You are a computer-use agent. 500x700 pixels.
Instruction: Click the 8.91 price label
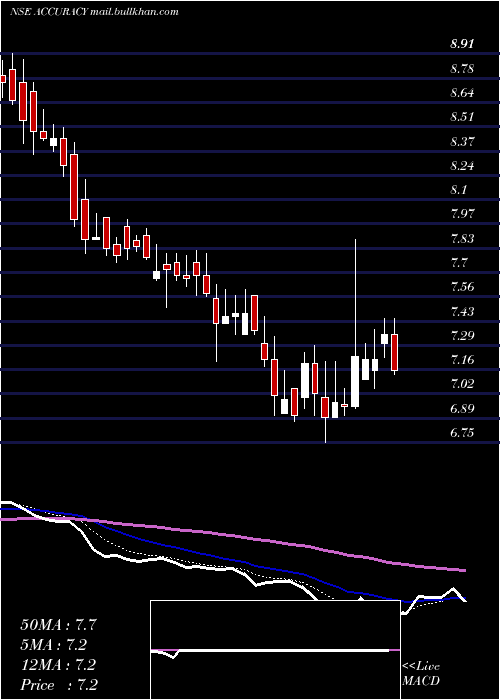click(x=462, y=44)
